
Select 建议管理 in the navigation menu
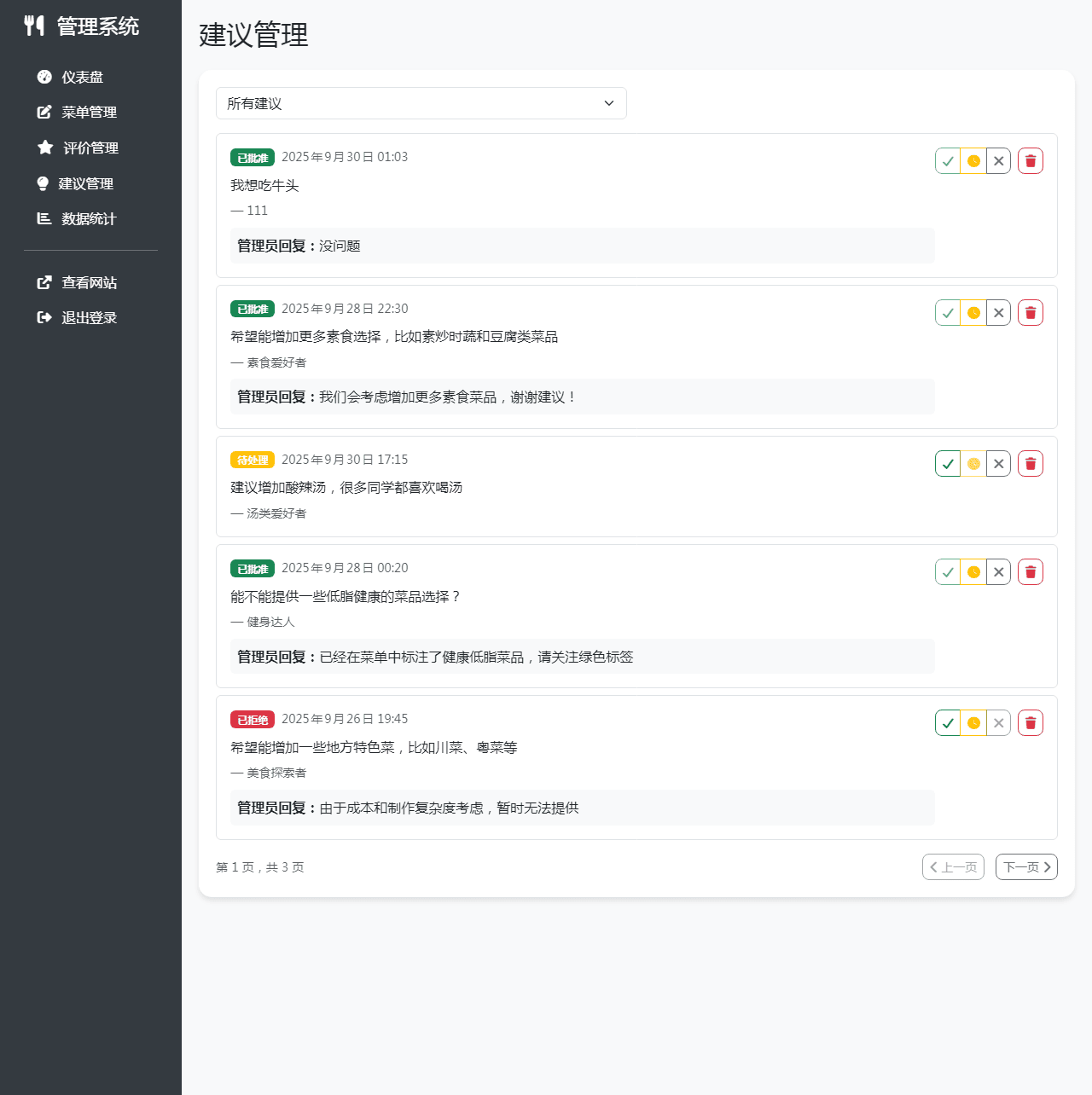[x=89, y=183]
